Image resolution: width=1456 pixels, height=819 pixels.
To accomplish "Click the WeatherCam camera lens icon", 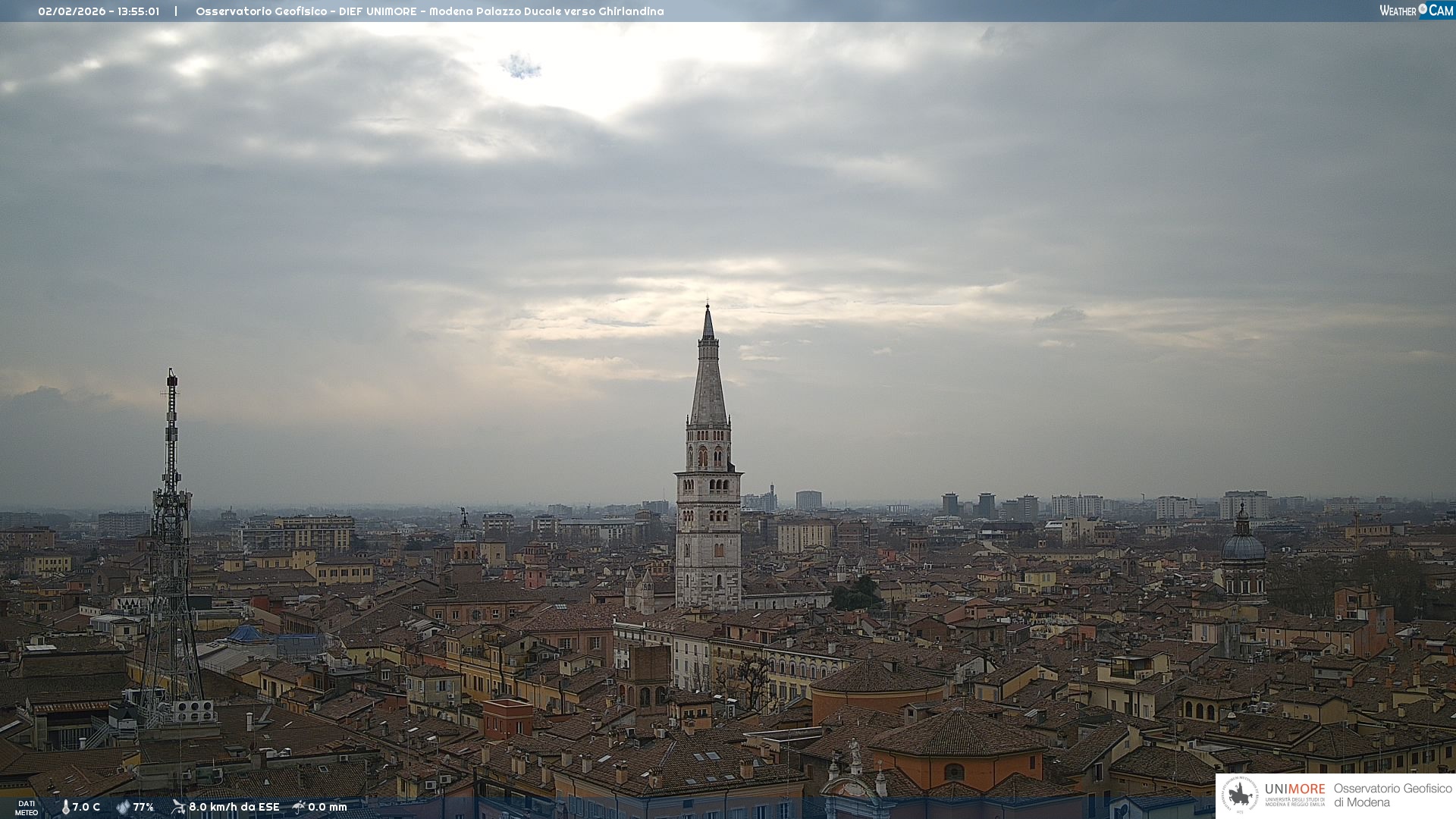I will (x=1423, y=9).
